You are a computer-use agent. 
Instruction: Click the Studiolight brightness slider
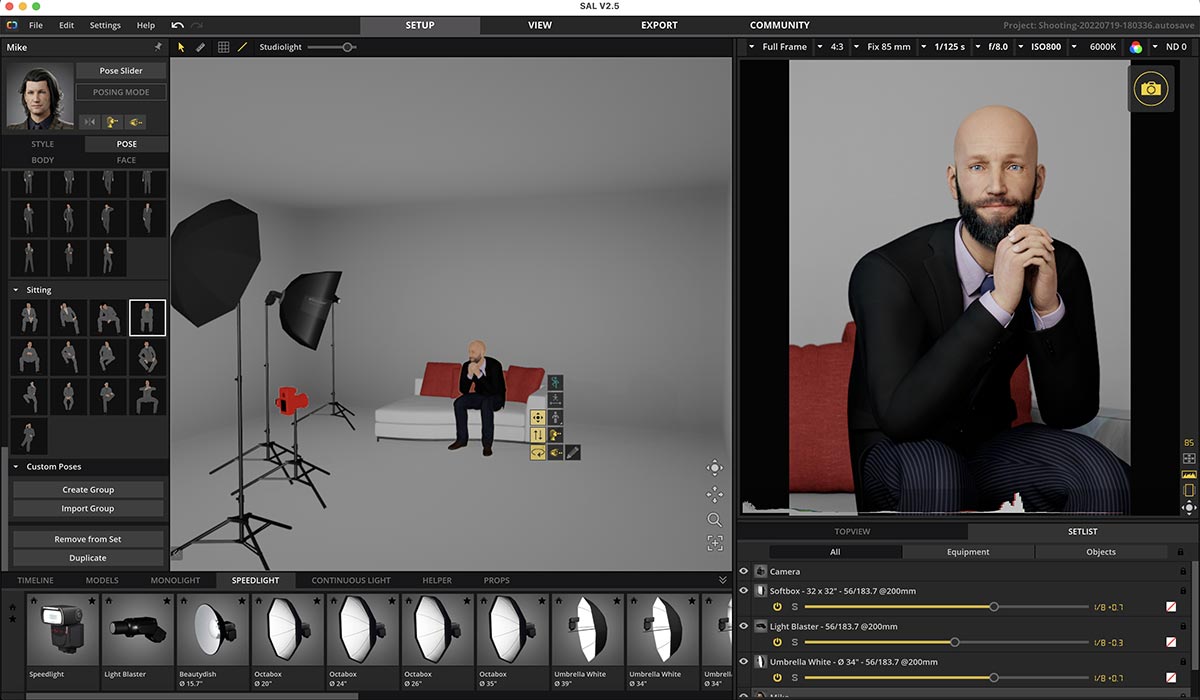[x=331, y=47]
